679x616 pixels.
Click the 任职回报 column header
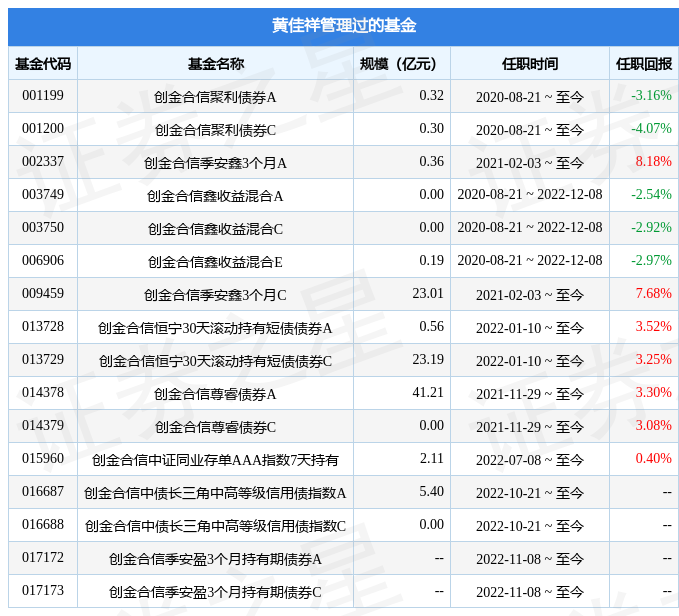[x=643, y=63]
